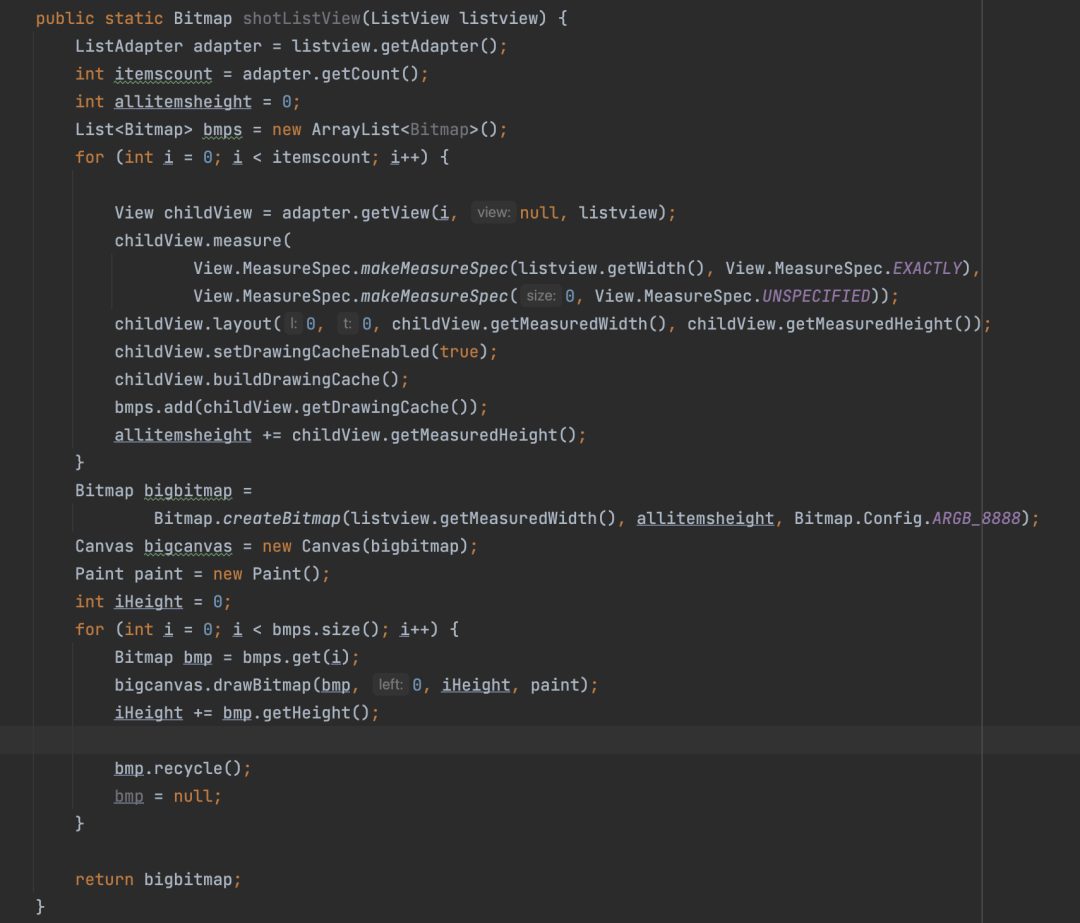Click bmp.getHeight() call
This screenshot has height=923, width=1080.
click(x=296, y=713)
